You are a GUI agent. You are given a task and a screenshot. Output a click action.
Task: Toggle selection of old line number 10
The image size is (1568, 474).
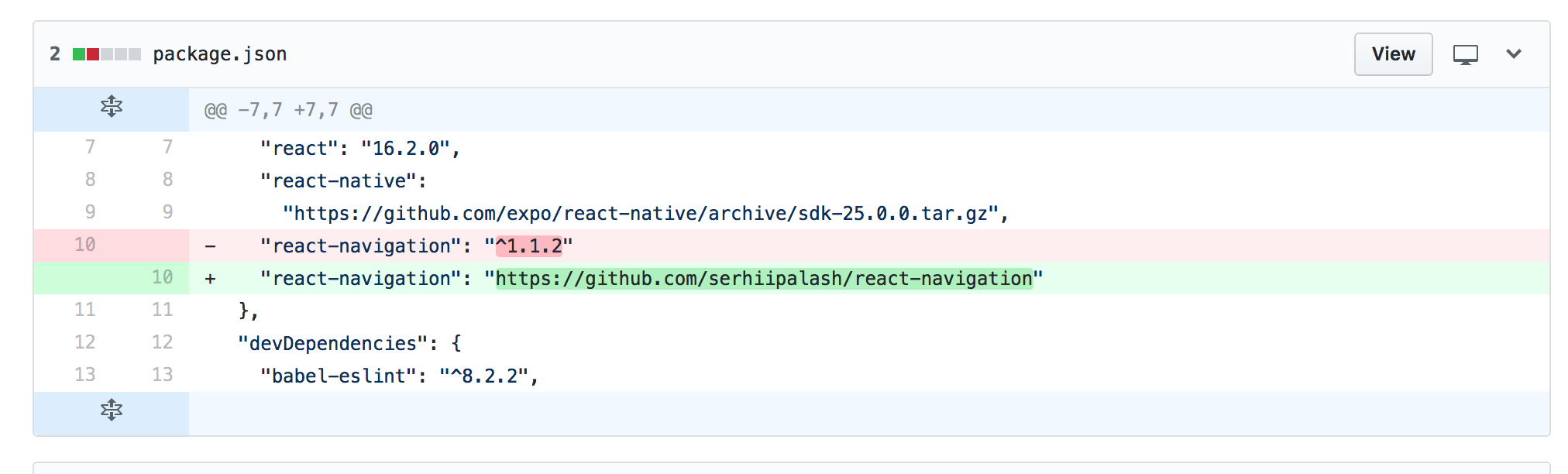(x=86, y=245)
